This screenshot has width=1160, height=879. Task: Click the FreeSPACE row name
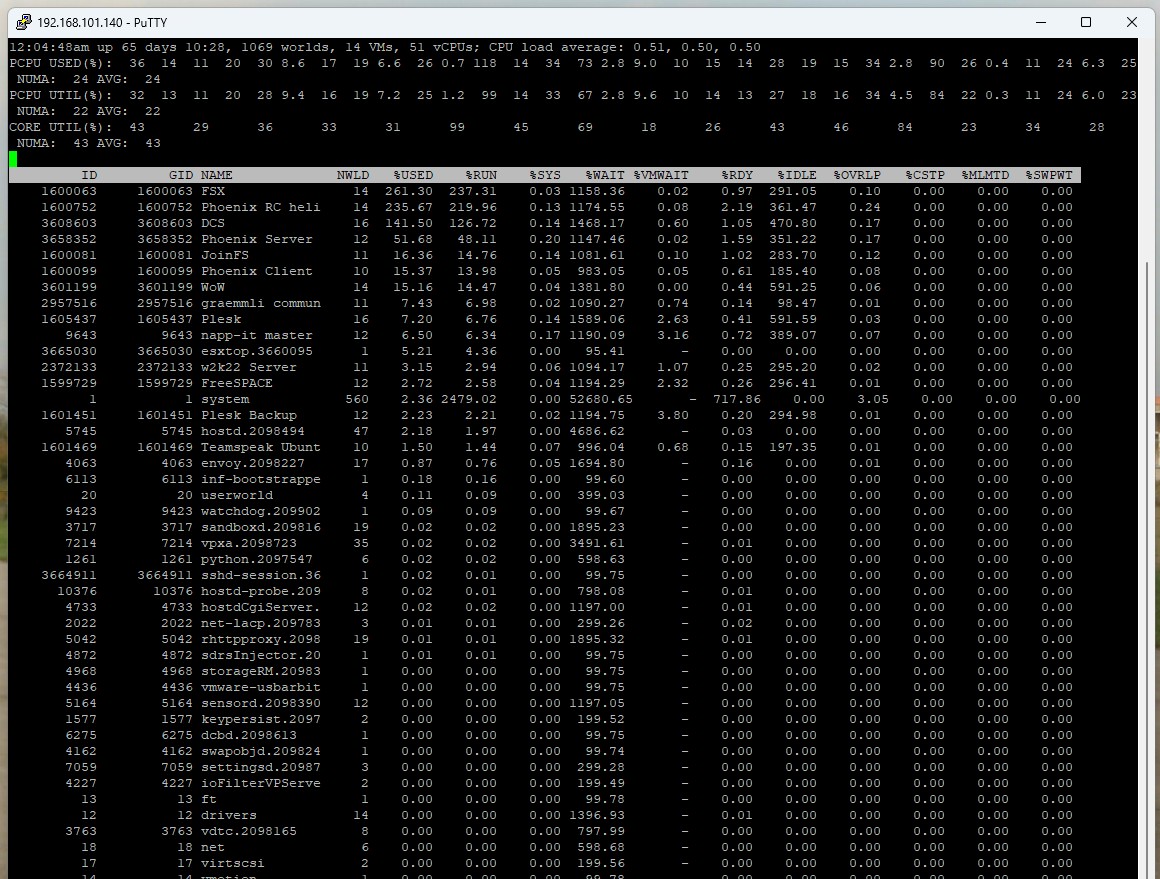click(237, 383)
